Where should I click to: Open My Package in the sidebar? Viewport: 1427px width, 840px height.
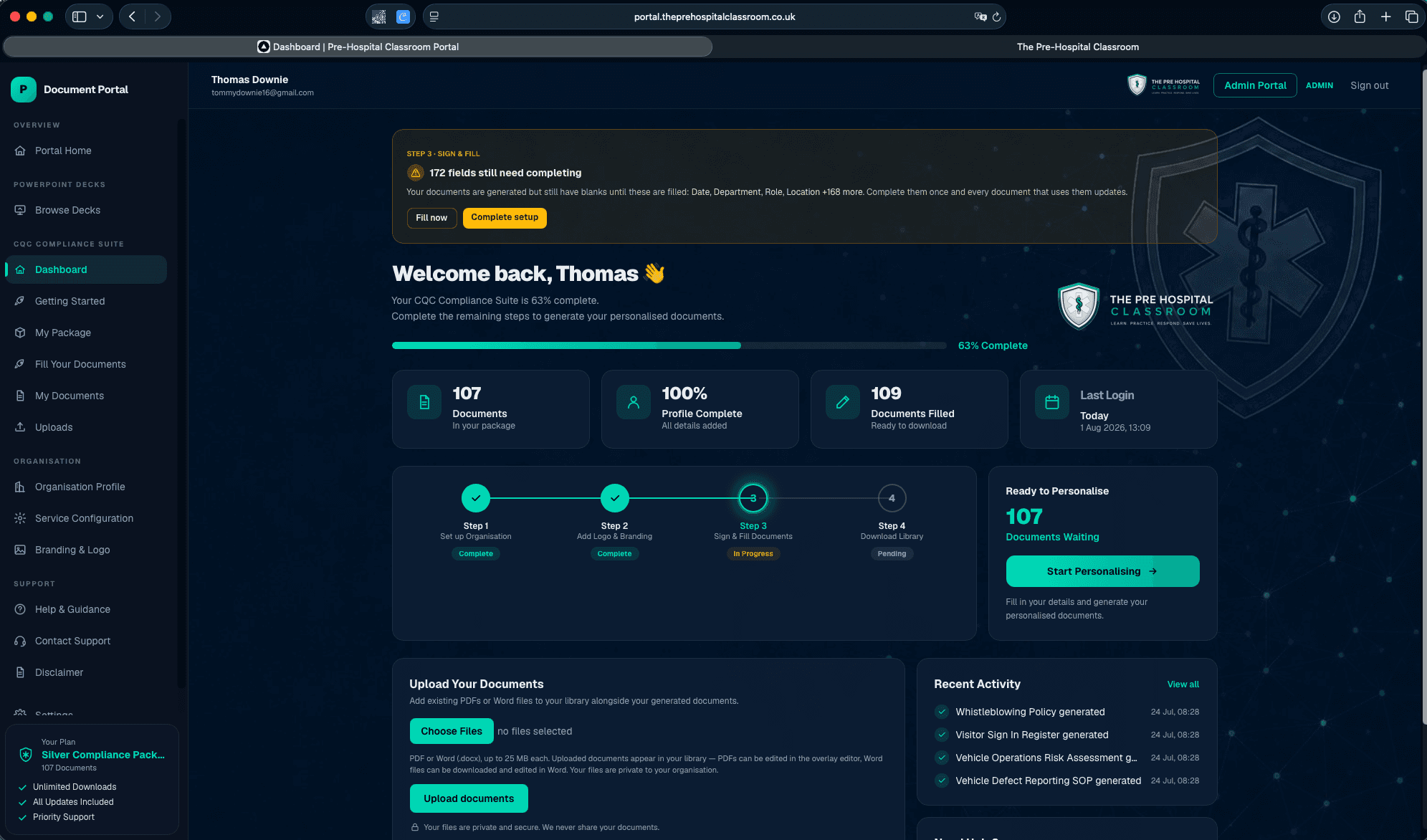tap(86, 333)
